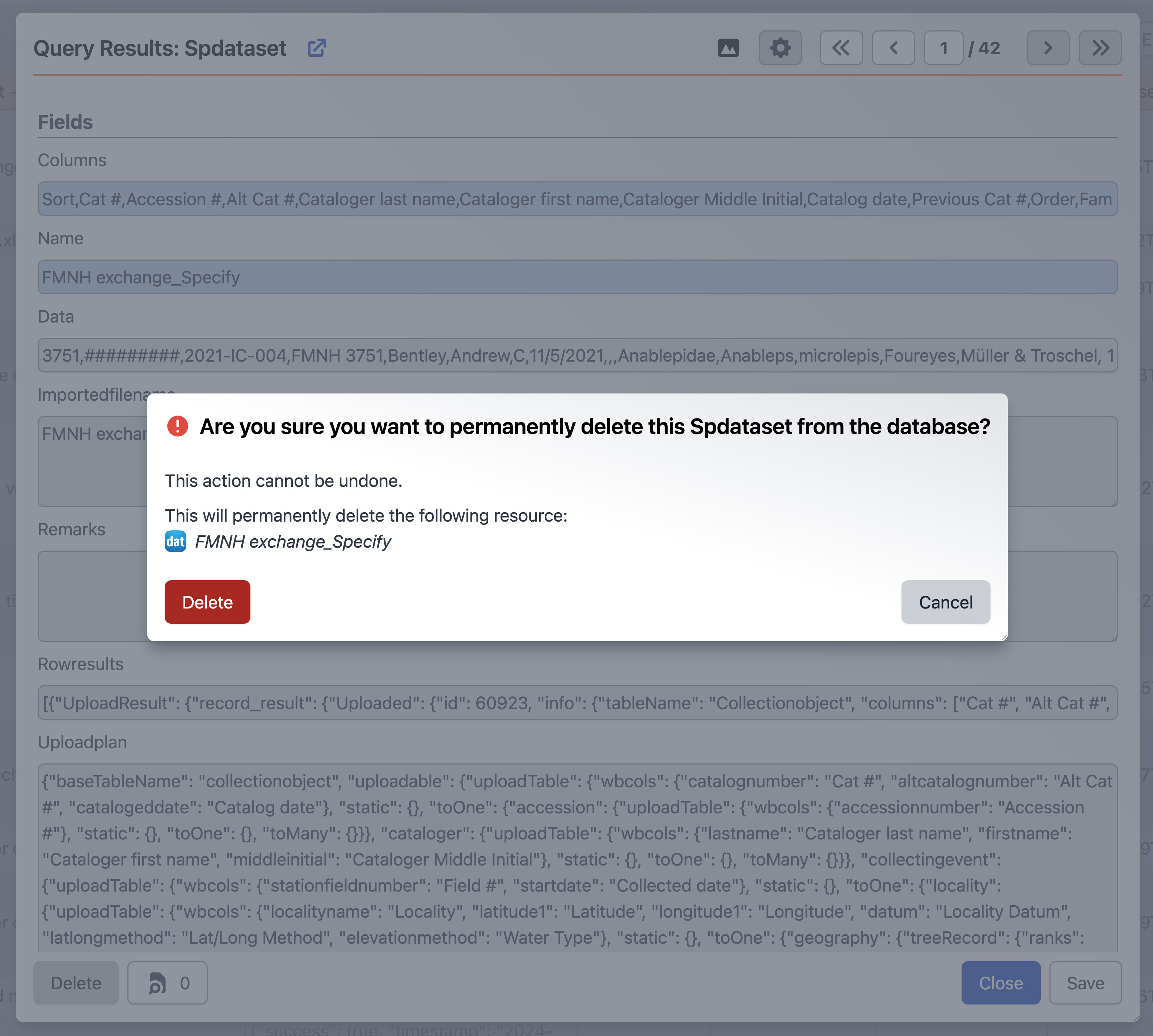This screenshot has width=1153, height=1036.
Task: Click the gray Delete button at bottom
Action: [x=76, y=983]
